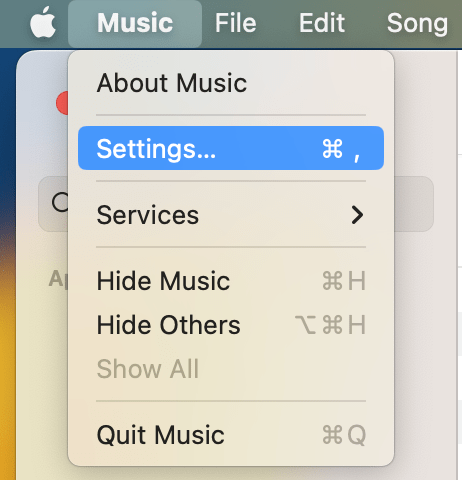
Task: Focus the sidebar search field
Action: pyautogui.click(x=236, y=204)
